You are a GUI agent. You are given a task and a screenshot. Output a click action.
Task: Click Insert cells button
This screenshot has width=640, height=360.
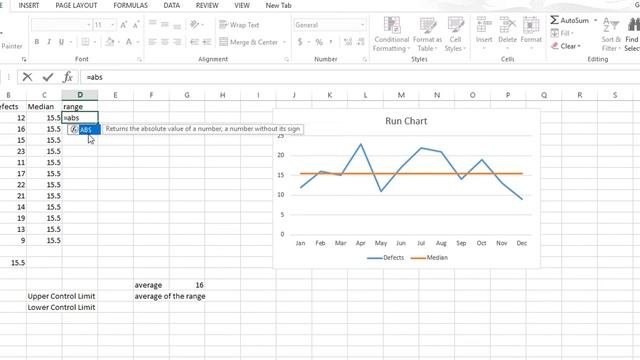(484, 33)
